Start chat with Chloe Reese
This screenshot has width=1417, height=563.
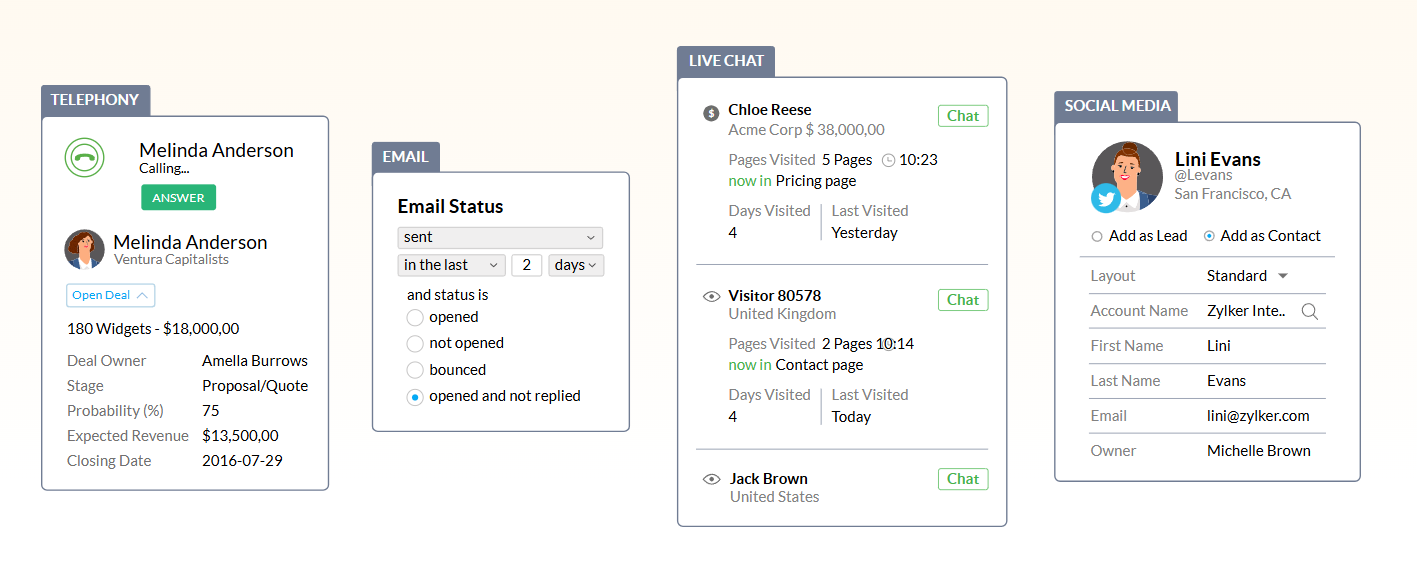[963, 116]
